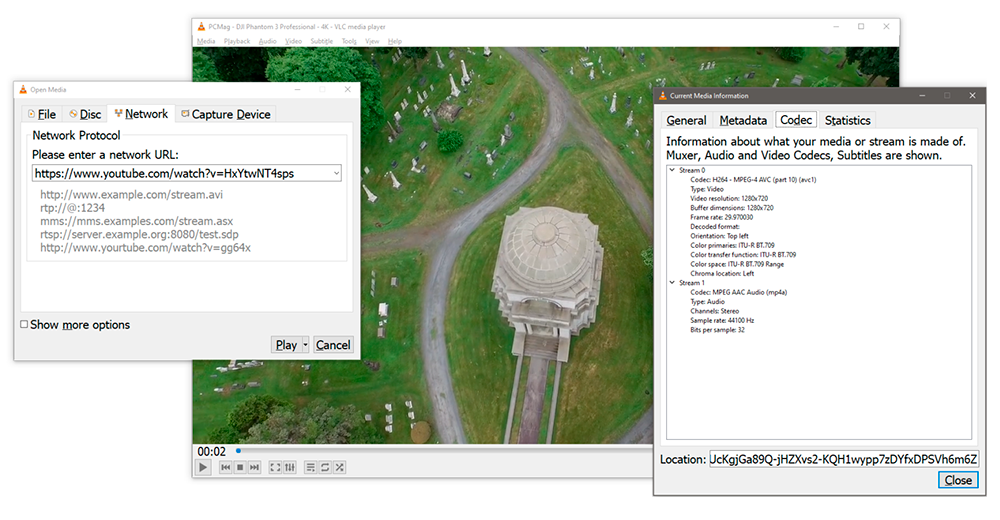
Task: Skip to previous media in VLC controls
Action: coord(226,468)
